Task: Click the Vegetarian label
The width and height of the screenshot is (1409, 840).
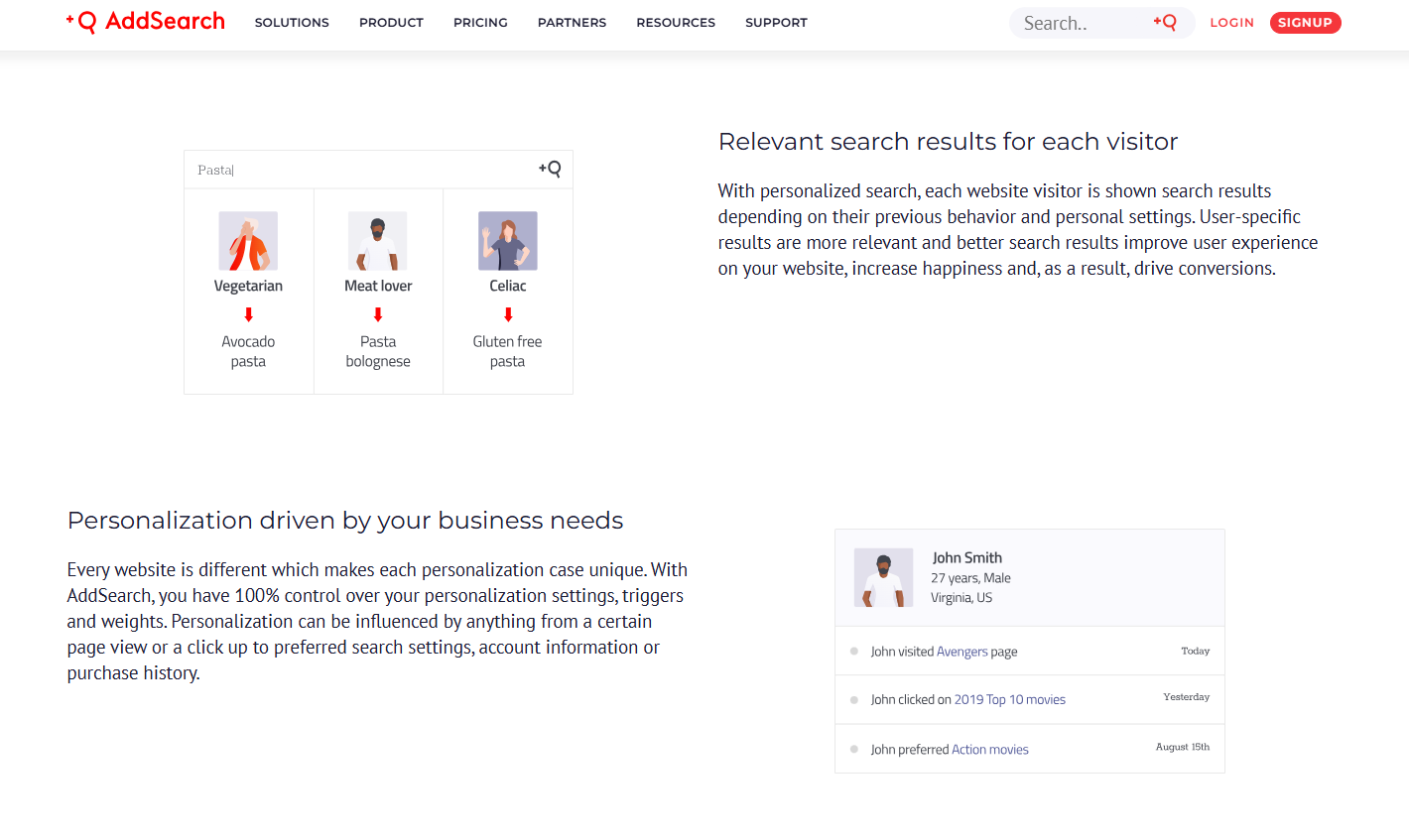Action: click(248, 286)
